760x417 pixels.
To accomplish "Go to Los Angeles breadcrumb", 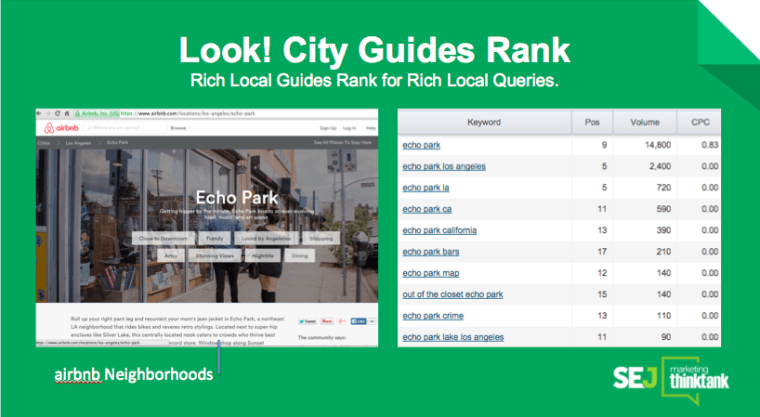I will pyautogui.click(x=78, y=143).
